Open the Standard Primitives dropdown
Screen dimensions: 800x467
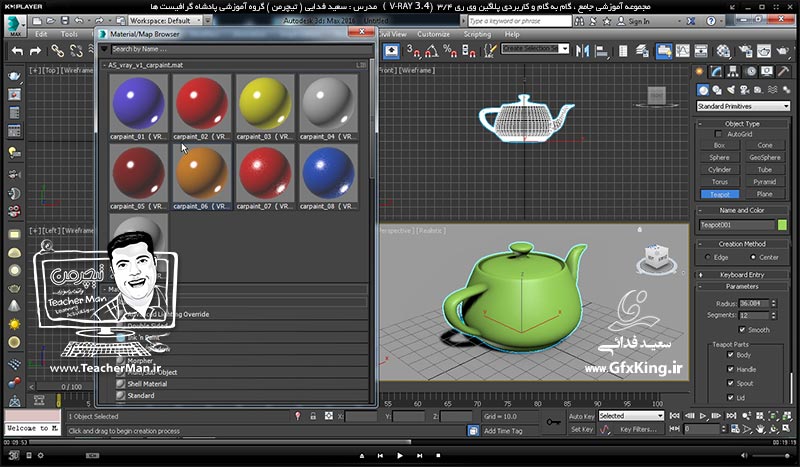(743, 106)
